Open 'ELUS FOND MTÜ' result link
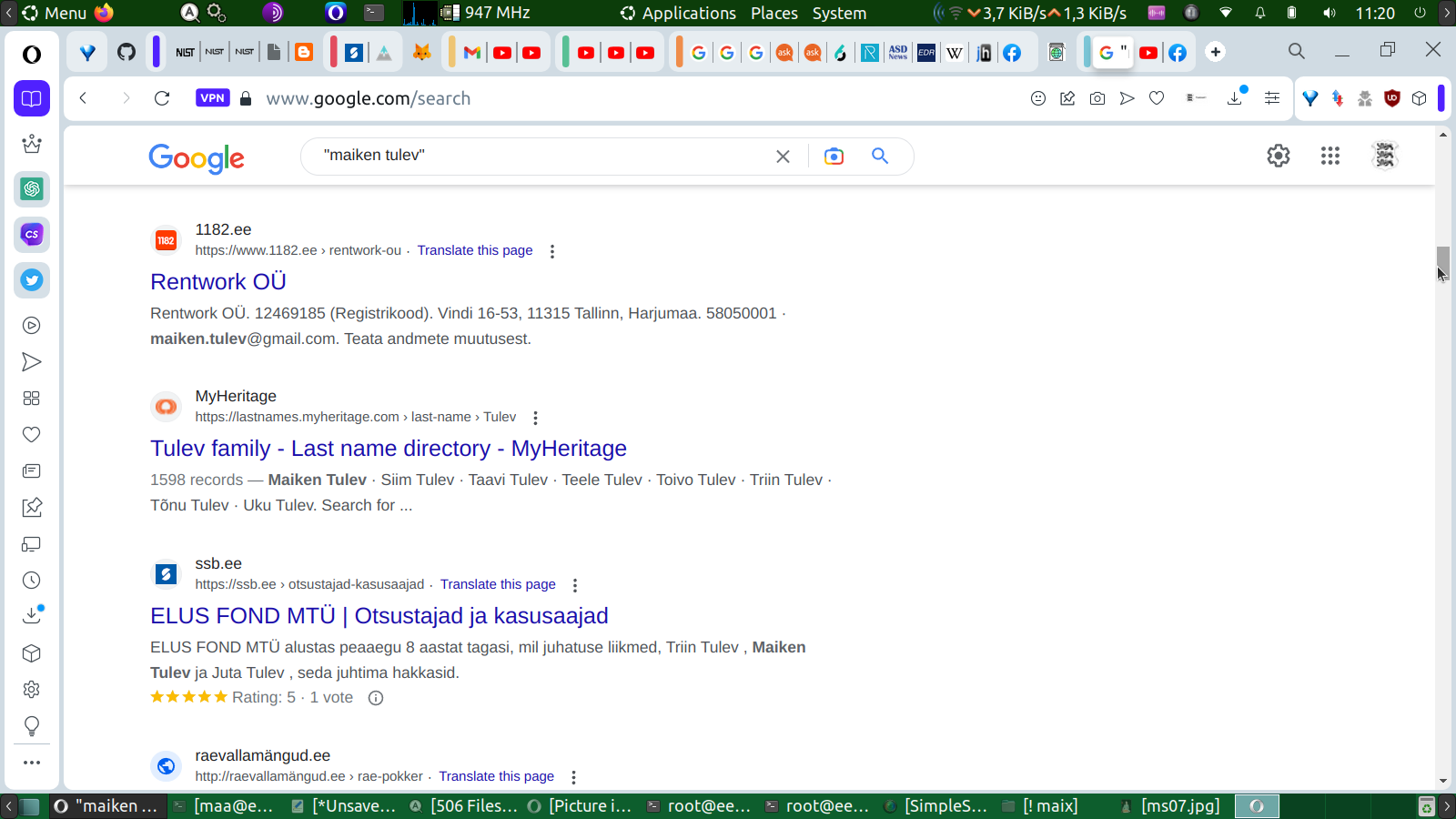 coord(379,616)
